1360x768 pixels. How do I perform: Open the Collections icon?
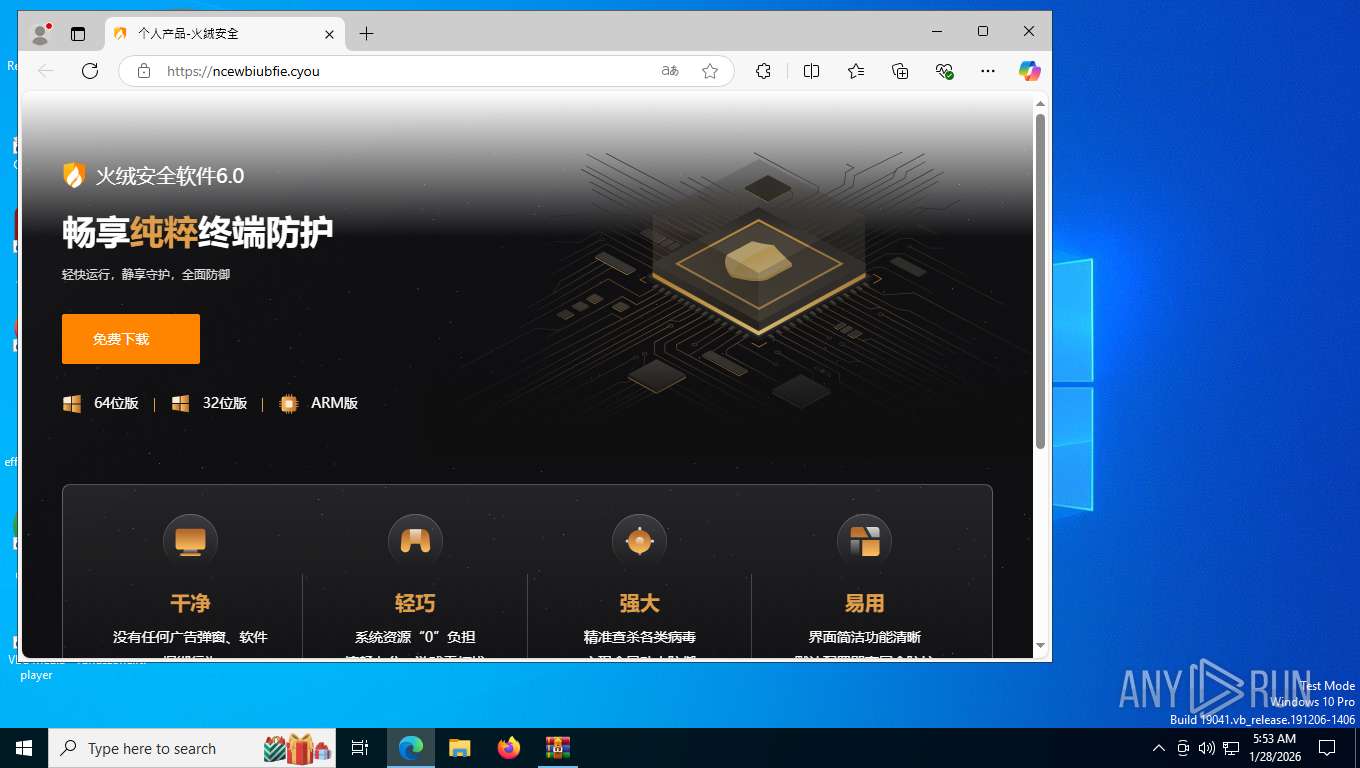(900, 71)
